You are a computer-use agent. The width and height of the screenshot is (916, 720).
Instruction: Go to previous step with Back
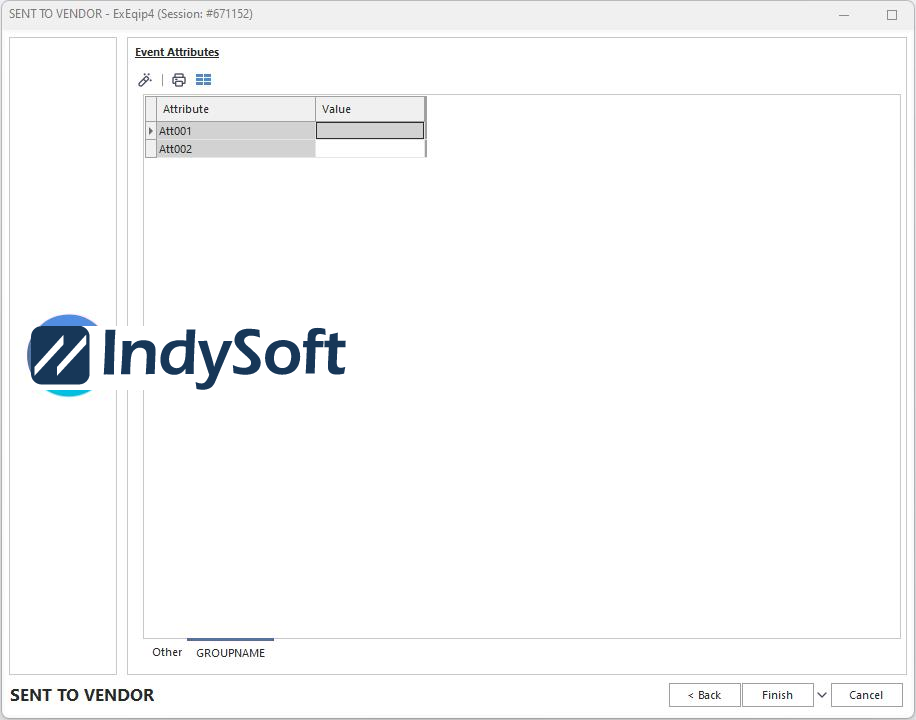coord(705,695)
